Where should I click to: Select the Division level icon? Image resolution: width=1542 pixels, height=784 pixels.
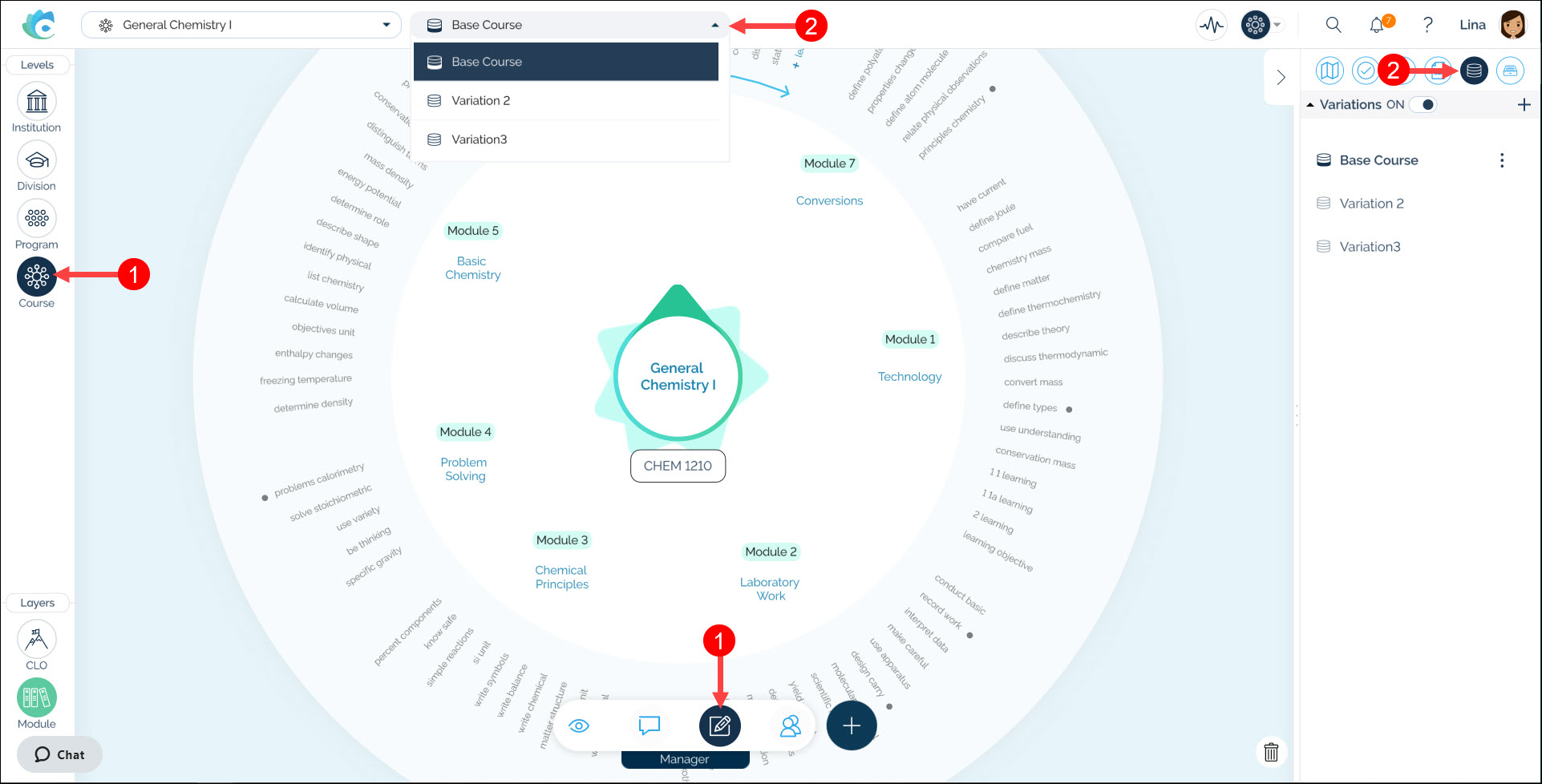37,160
